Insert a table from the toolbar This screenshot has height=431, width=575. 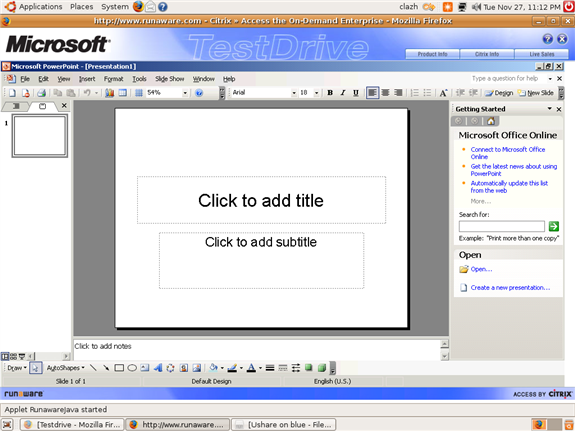click(122, 93)
